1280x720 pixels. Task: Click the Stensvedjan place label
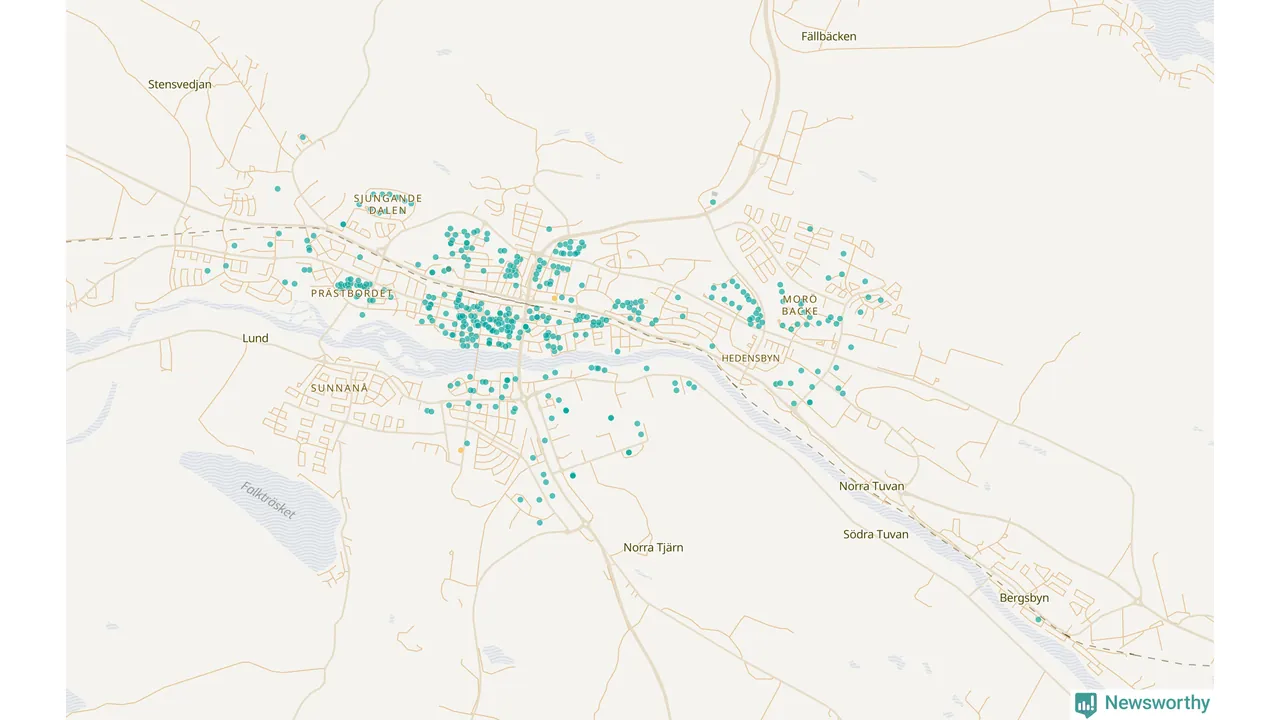[180, 85]
